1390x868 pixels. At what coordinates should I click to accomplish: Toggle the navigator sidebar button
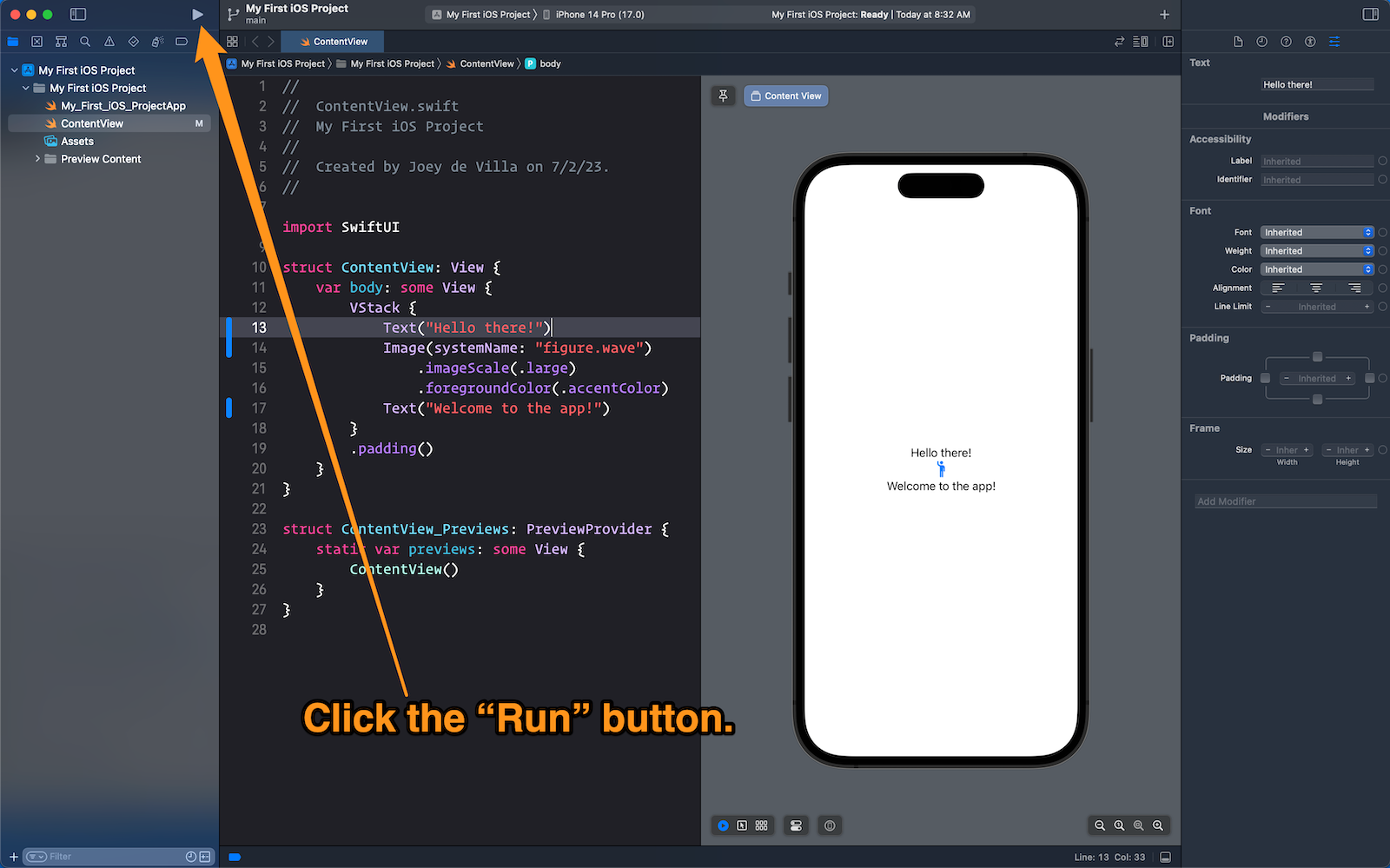pyautogui.click(x=78, y=14)
